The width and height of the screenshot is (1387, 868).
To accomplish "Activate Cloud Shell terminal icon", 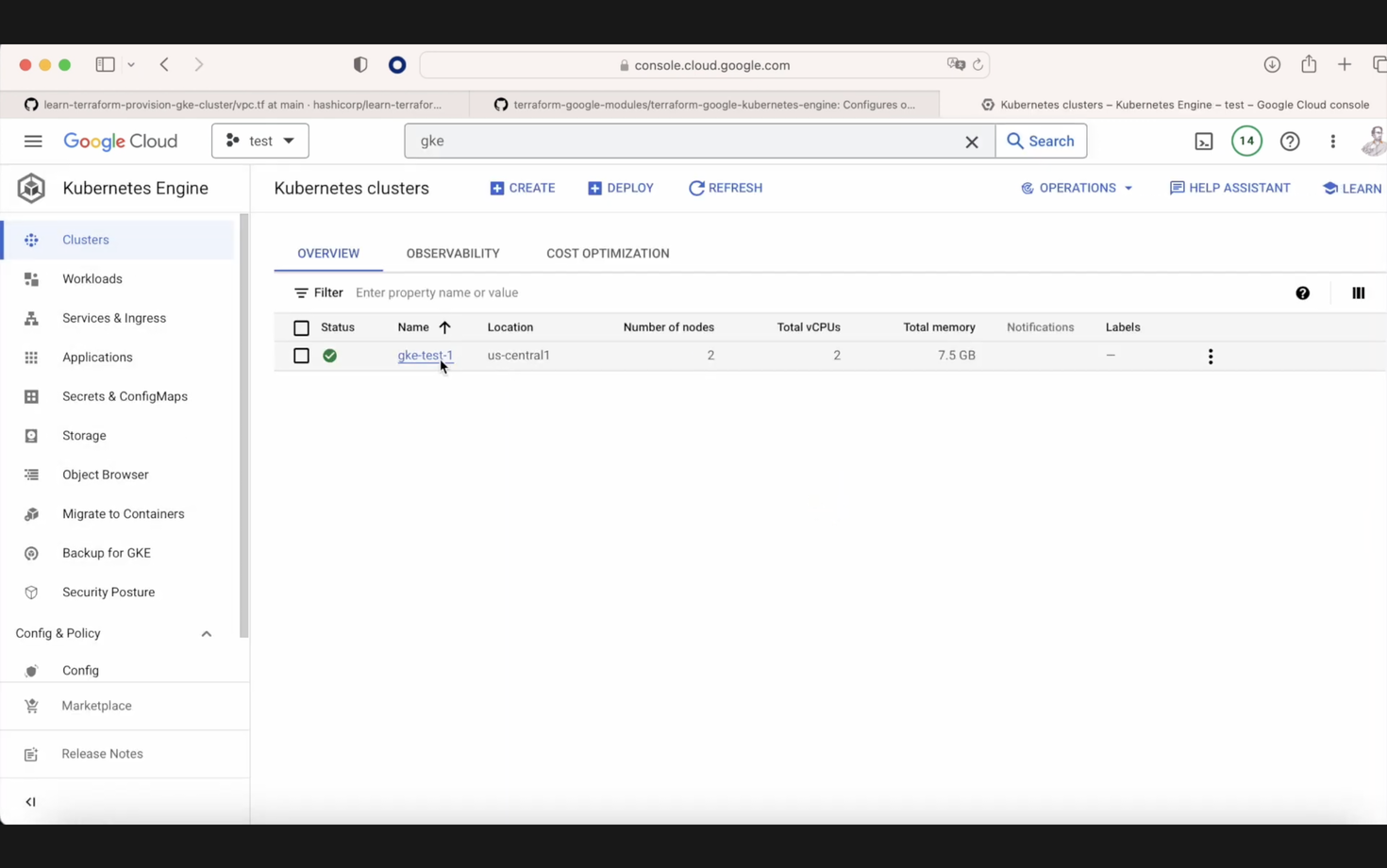I will [1204, 142].
